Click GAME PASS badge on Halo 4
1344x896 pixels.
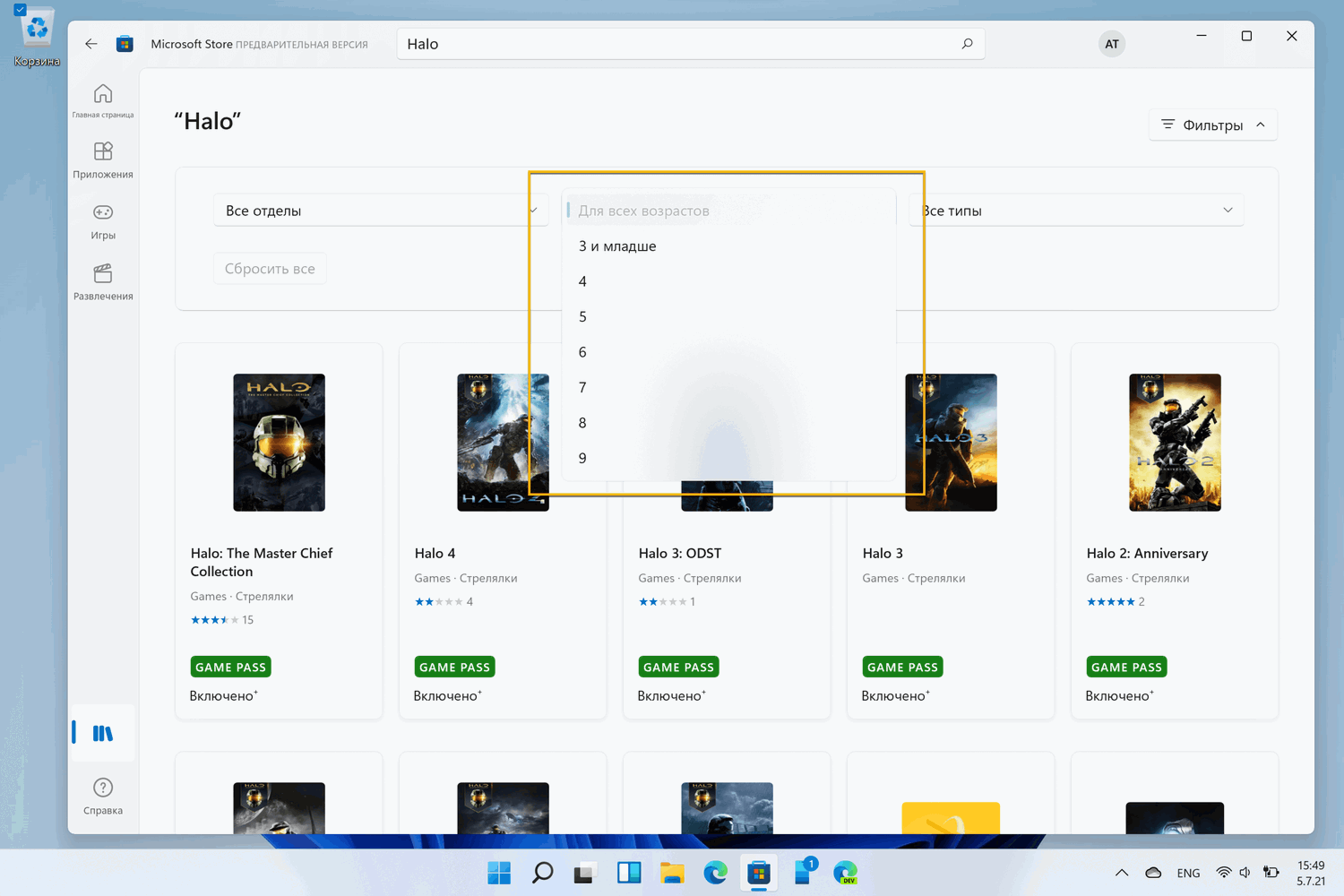click(455, 667)
